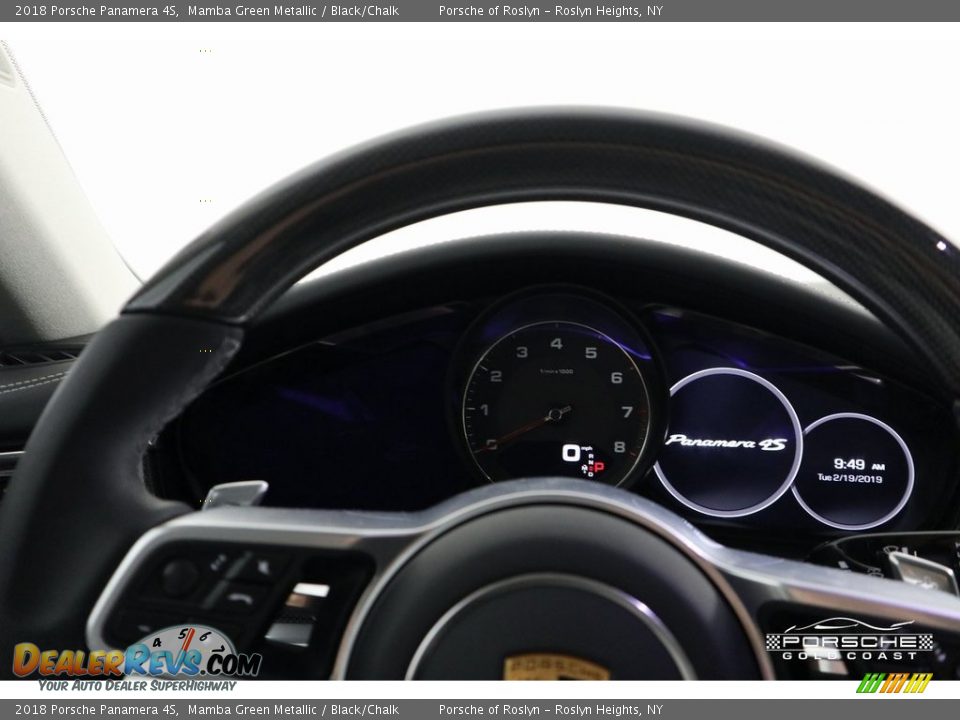Tap the left silver paddle shifter
The width and height of the screenshot is (960, 720).
(x=236, y=493)
